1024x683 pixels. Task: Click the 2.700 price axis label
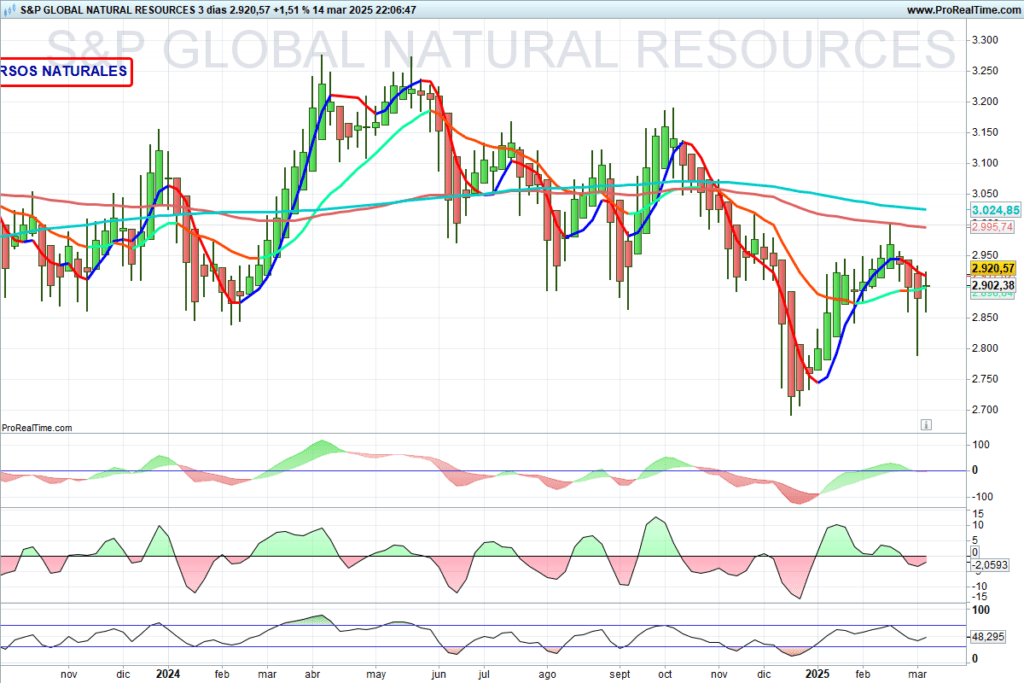click(x=985, y=409)
